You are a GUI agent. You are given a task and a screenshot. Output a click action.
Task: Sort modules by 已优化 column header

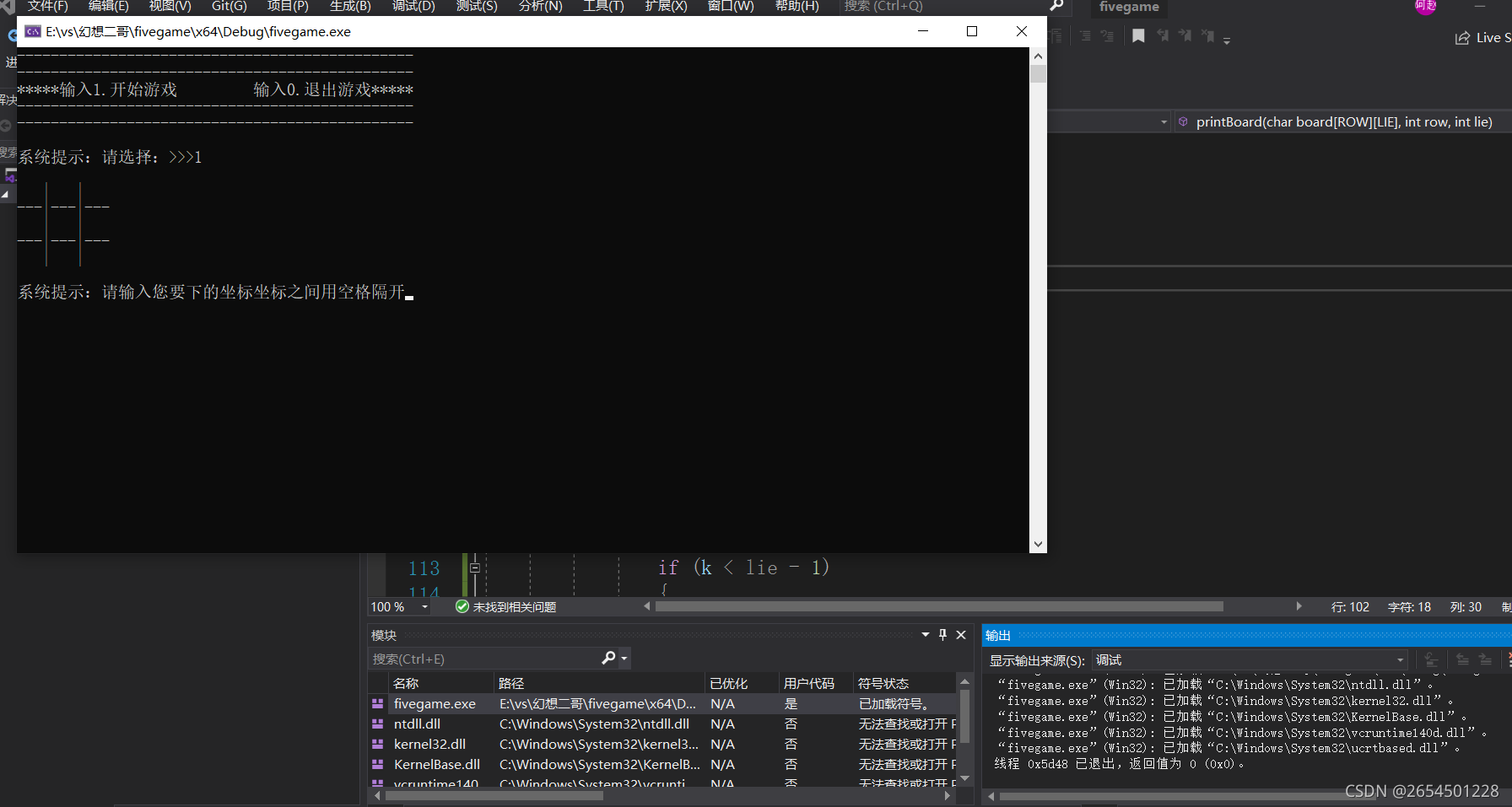click(x=742, y=683)
